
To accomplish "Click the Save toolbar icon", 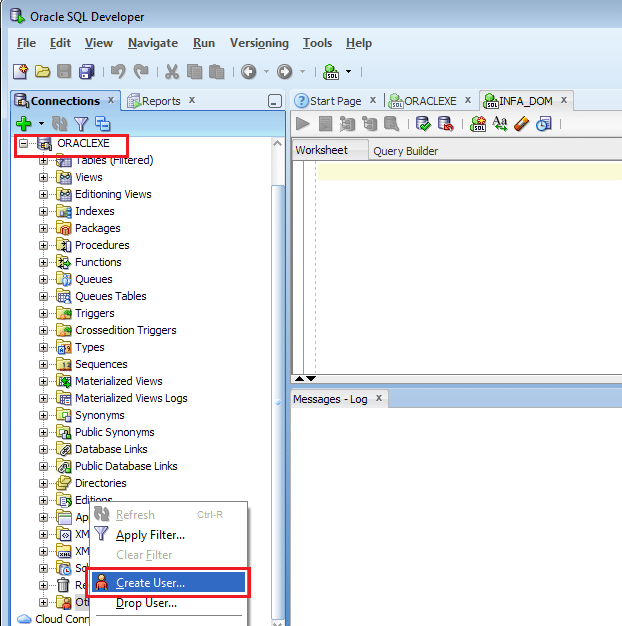I will (x=64, y=72).
